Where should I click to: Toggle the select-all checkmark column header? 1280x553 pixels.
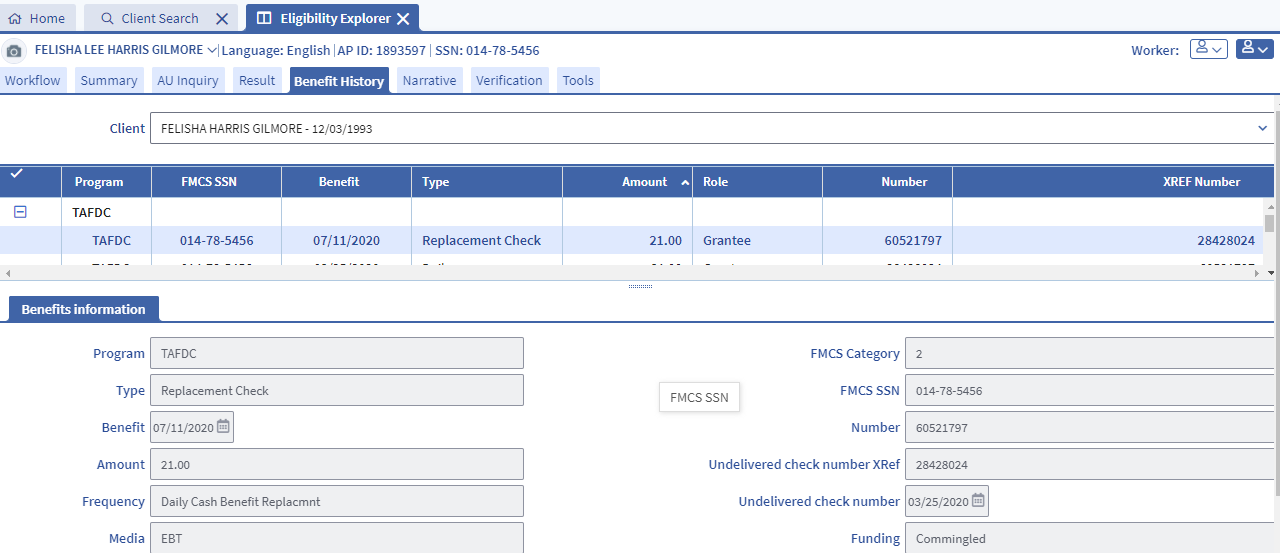click(16, 174)
